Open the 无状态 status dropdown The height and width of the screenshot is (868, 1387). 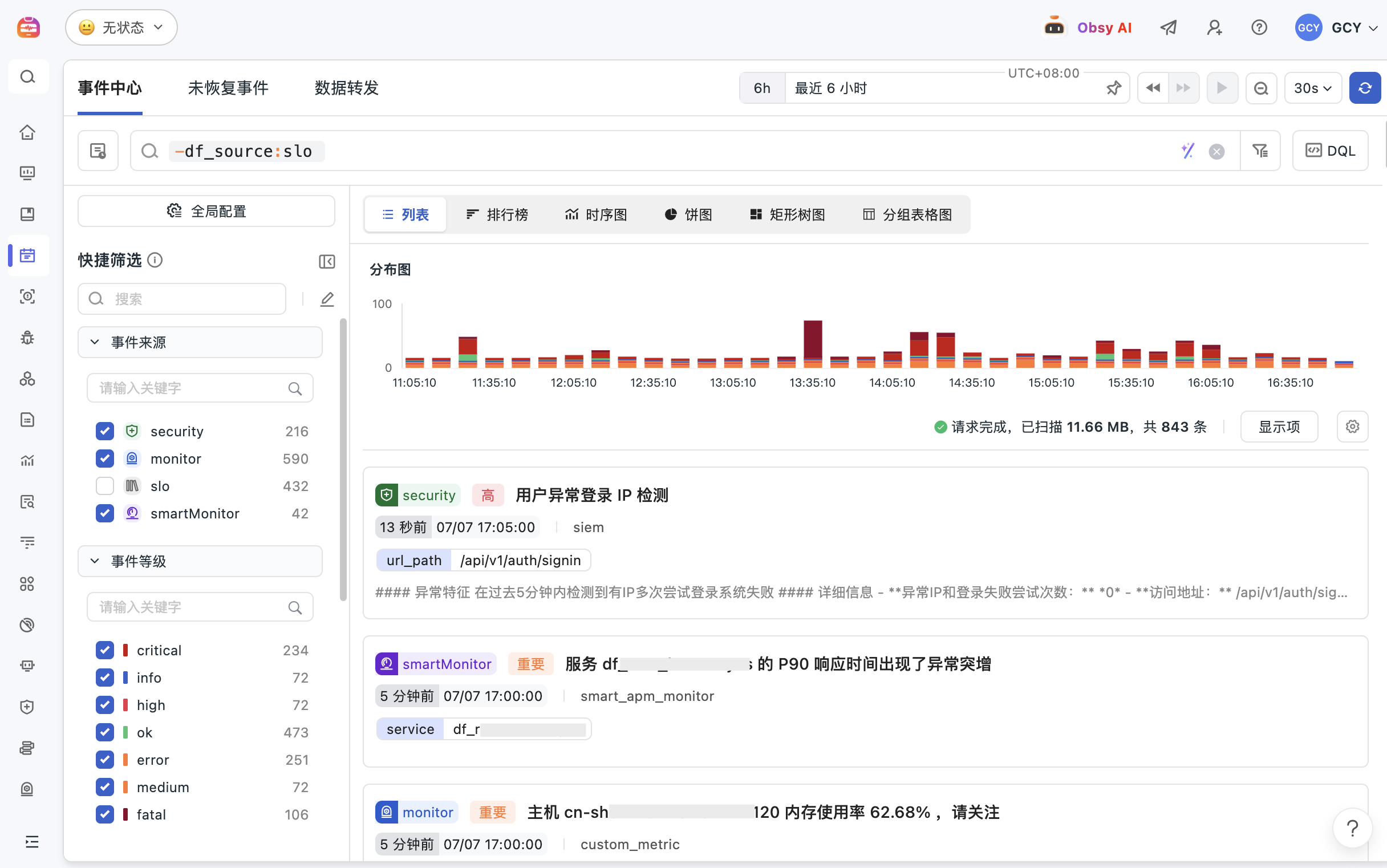(x=121, y=27)
